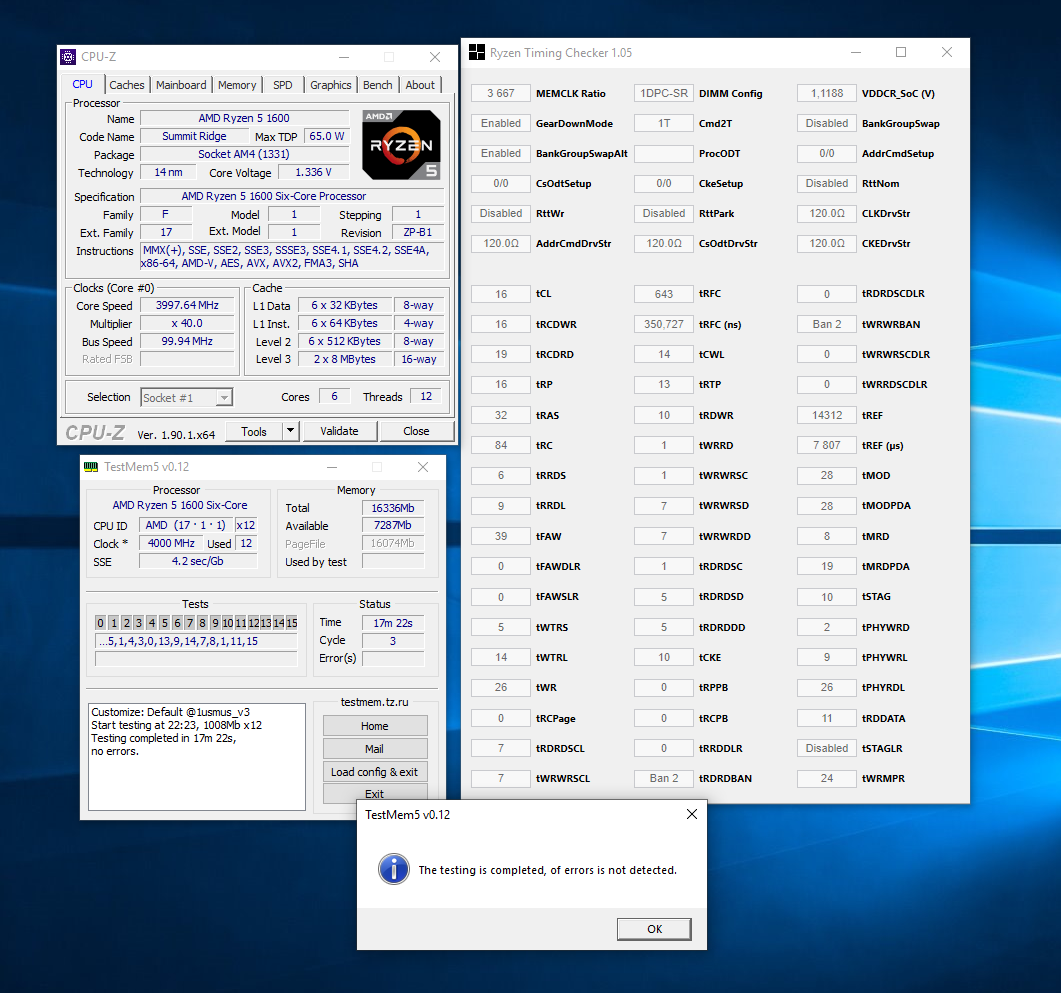Click the blue info icon in dialog
This screenshot has height=993, width=1061.
coord(393,869)
